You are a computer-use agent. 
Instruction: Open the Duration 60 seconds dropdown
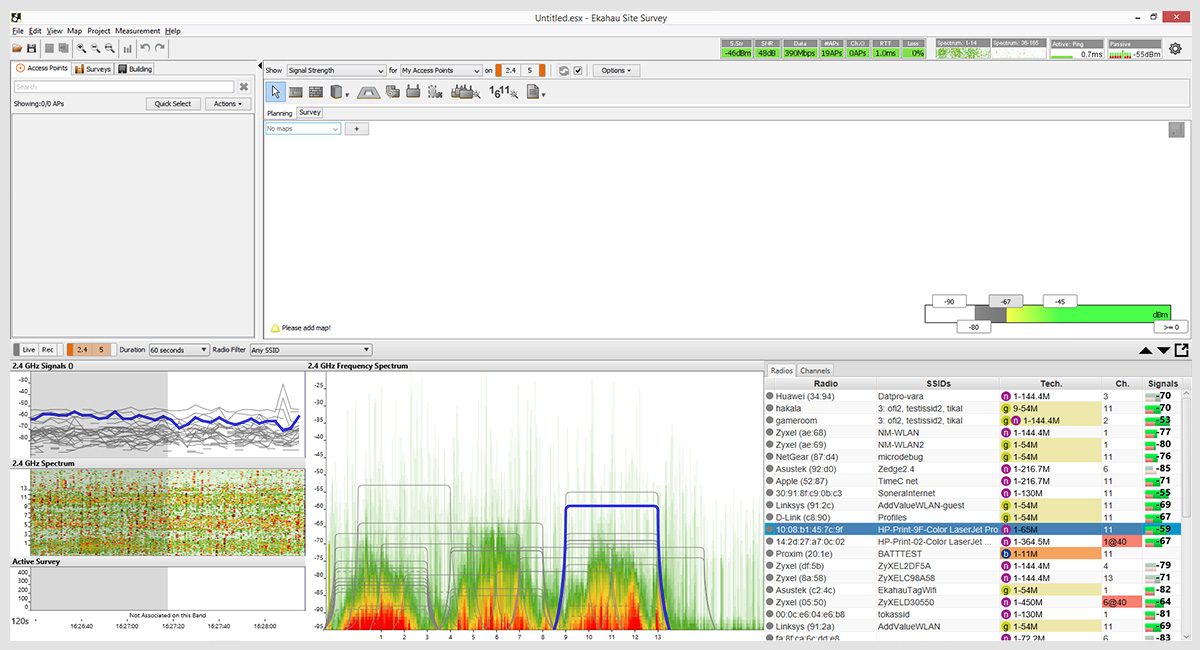click(178, 350)
